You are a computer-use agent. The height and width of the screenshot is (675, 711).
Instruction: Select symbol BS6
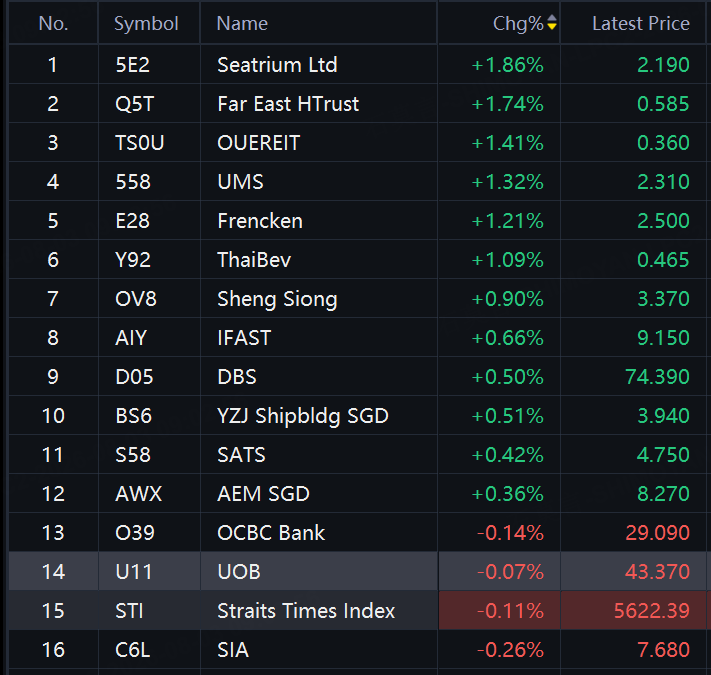pyautogui.click(x=133, y=416)
